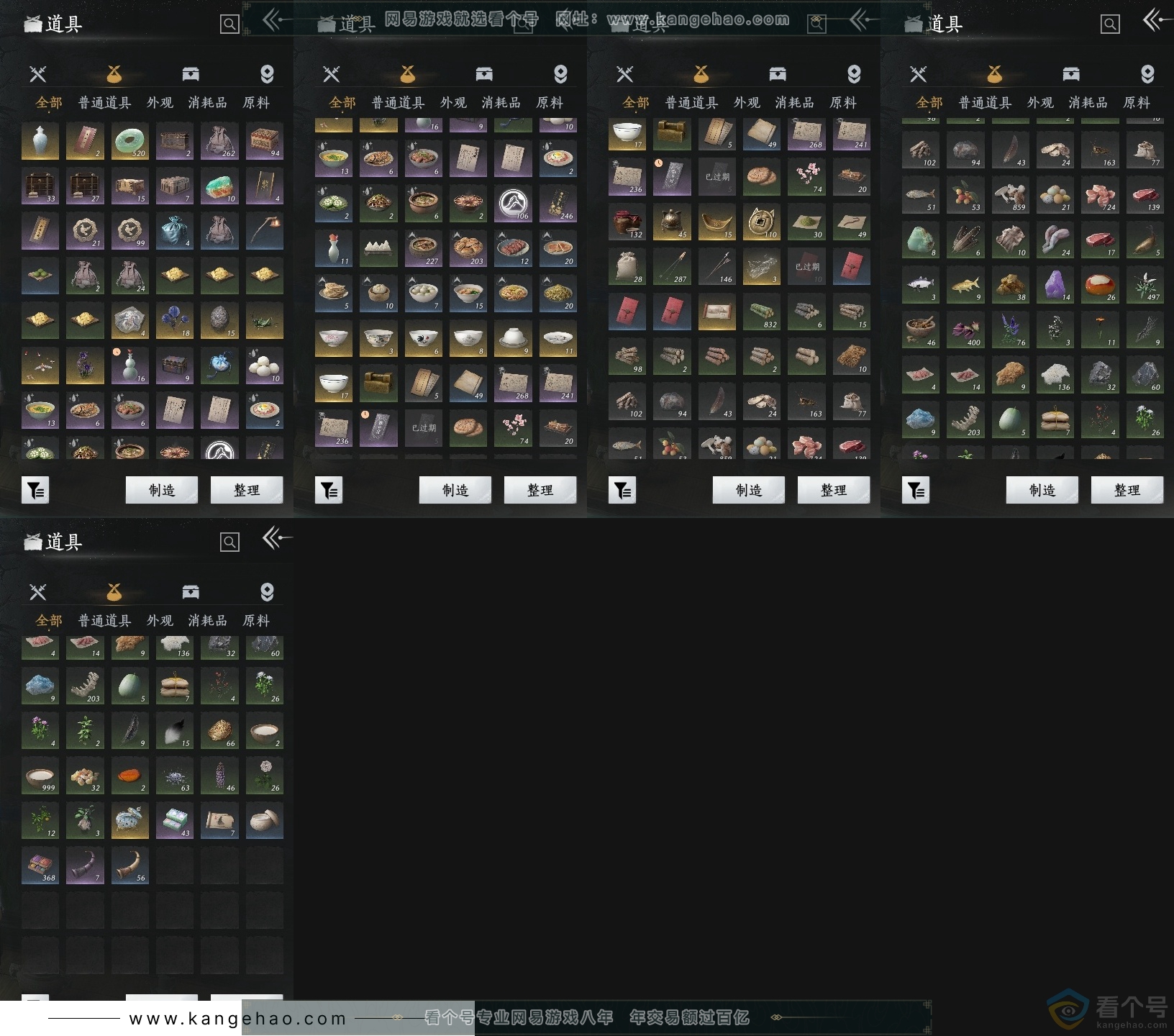The height and width of the screenshot is (1036, 1174).
Task: Select the dumpling plate with count 203
Action: [468, 249]
